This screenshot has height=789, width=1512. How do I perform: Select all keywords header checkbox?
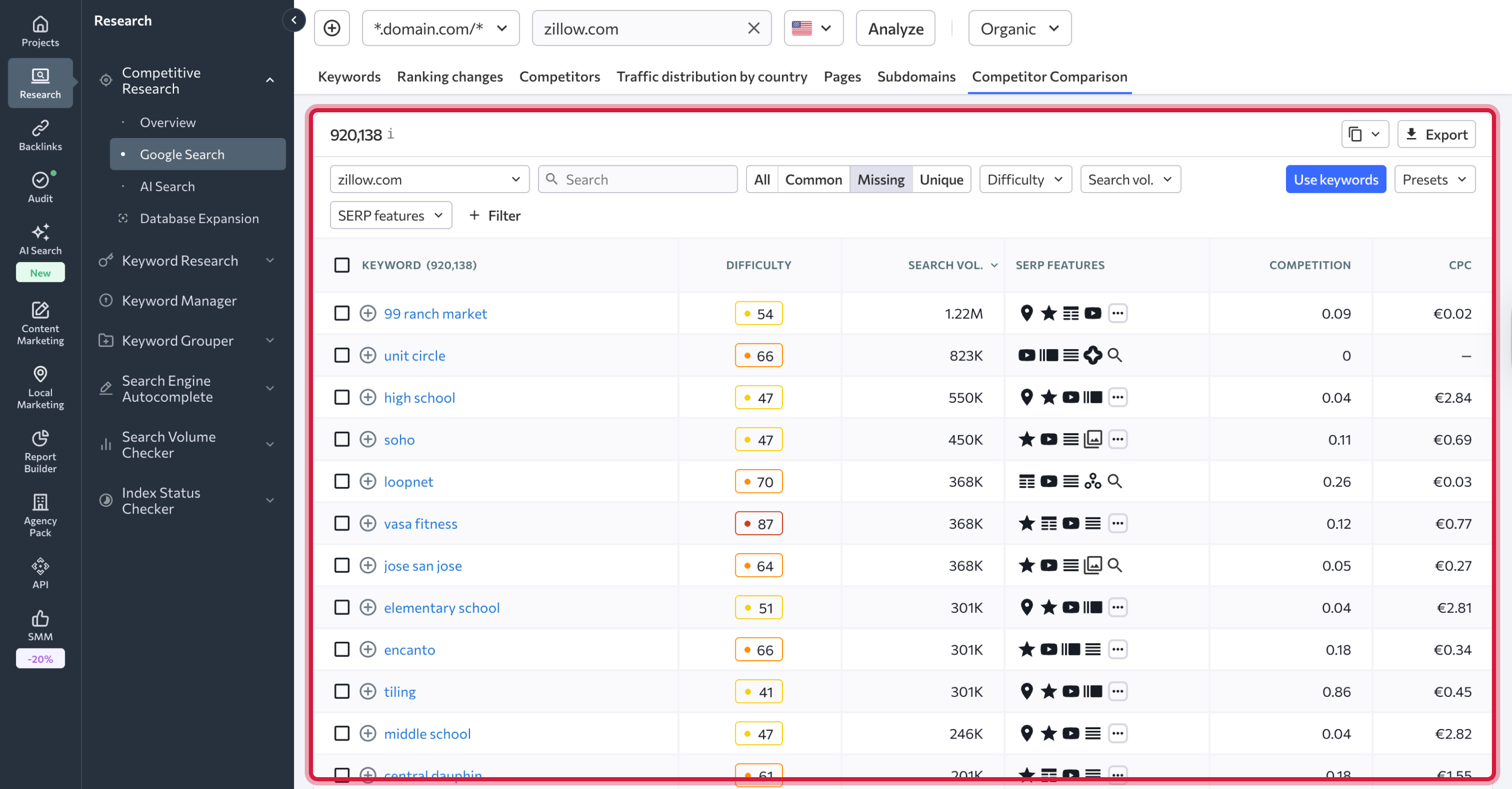[342, 265]
